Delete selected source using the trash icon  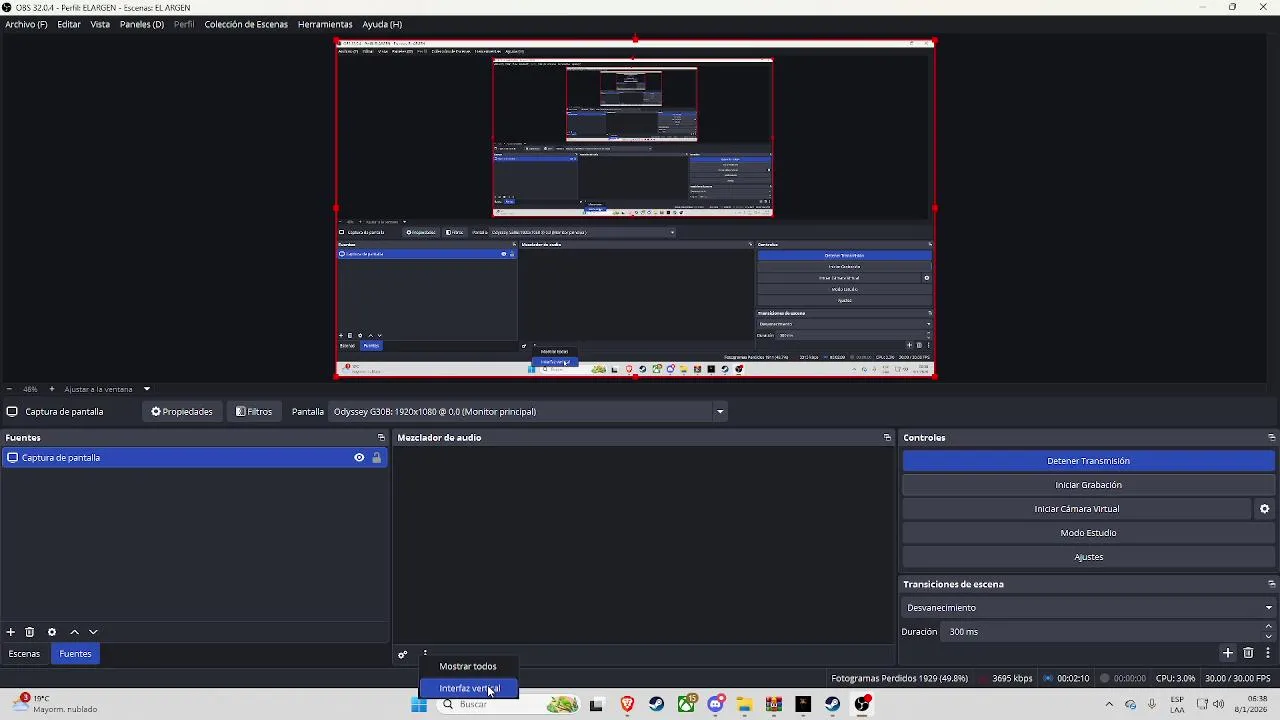30,632
